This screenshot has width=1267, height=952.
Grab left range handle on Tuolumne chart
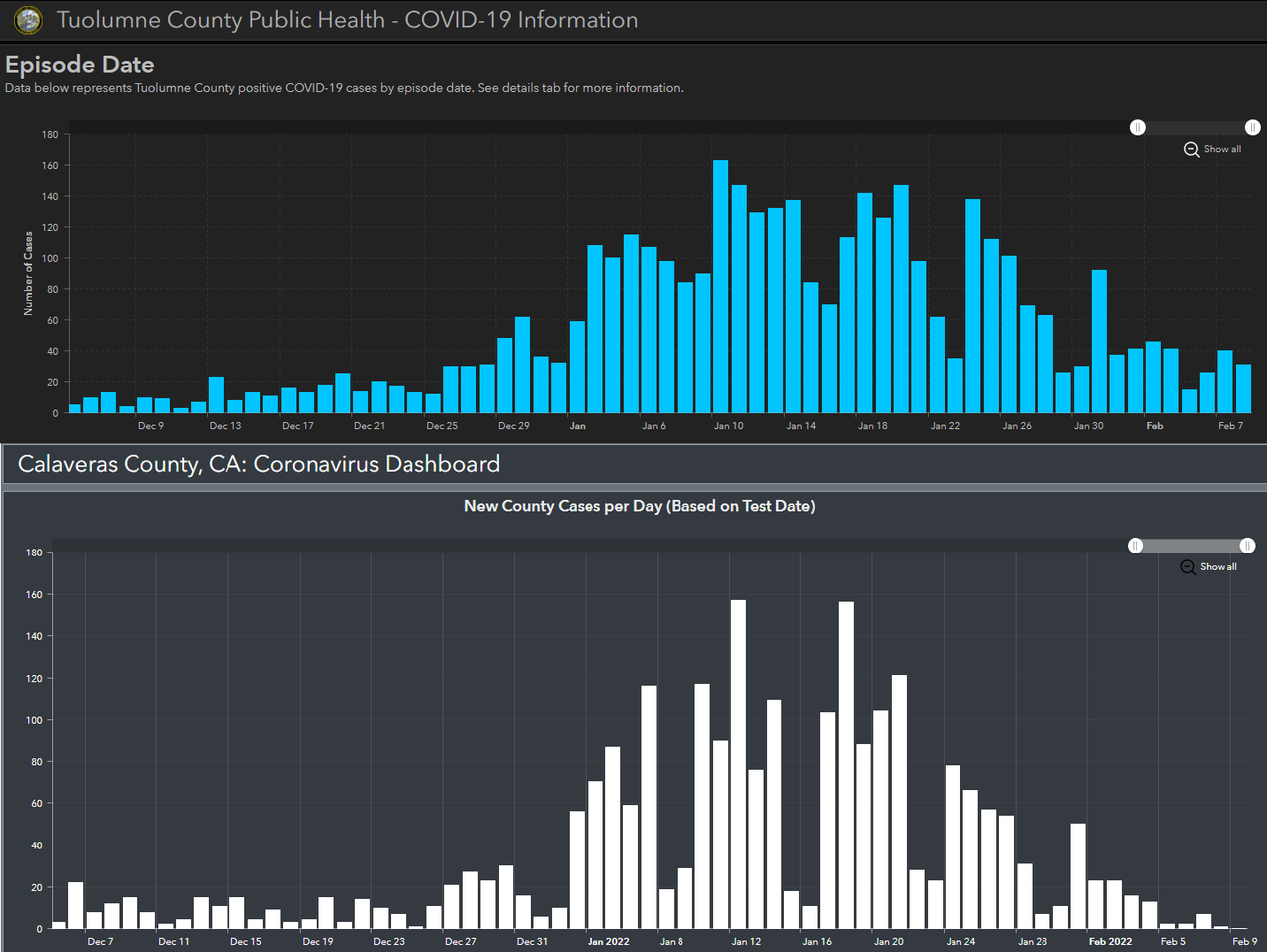1138,127
